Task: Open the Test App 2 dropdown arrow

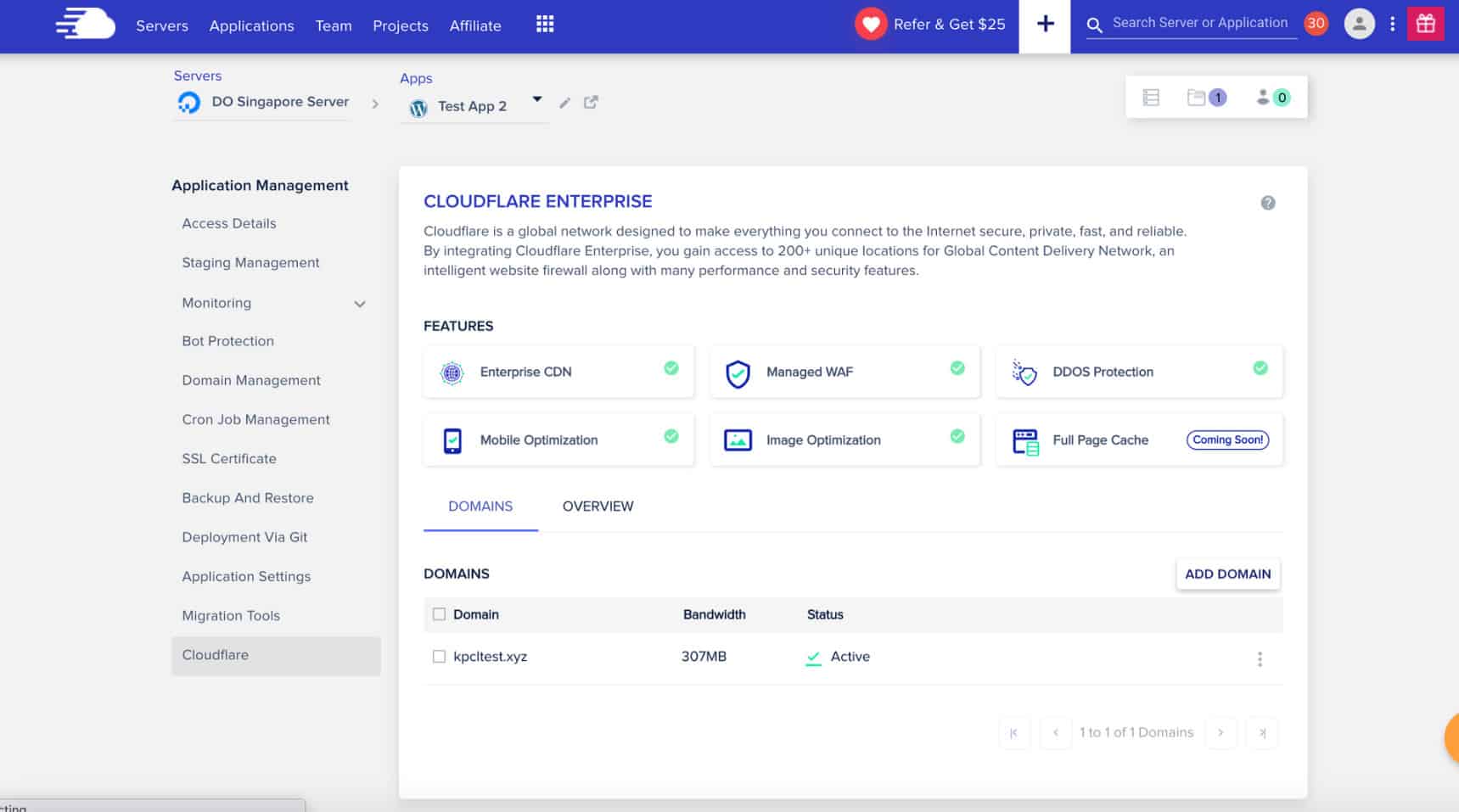Action: pos(536,99)
